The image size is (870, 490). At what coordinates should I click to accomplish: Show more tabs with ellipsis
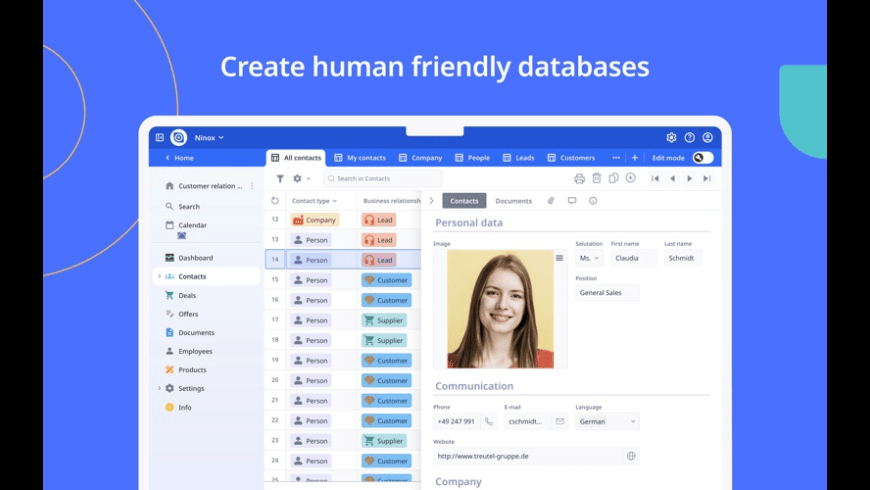[616, 158]
